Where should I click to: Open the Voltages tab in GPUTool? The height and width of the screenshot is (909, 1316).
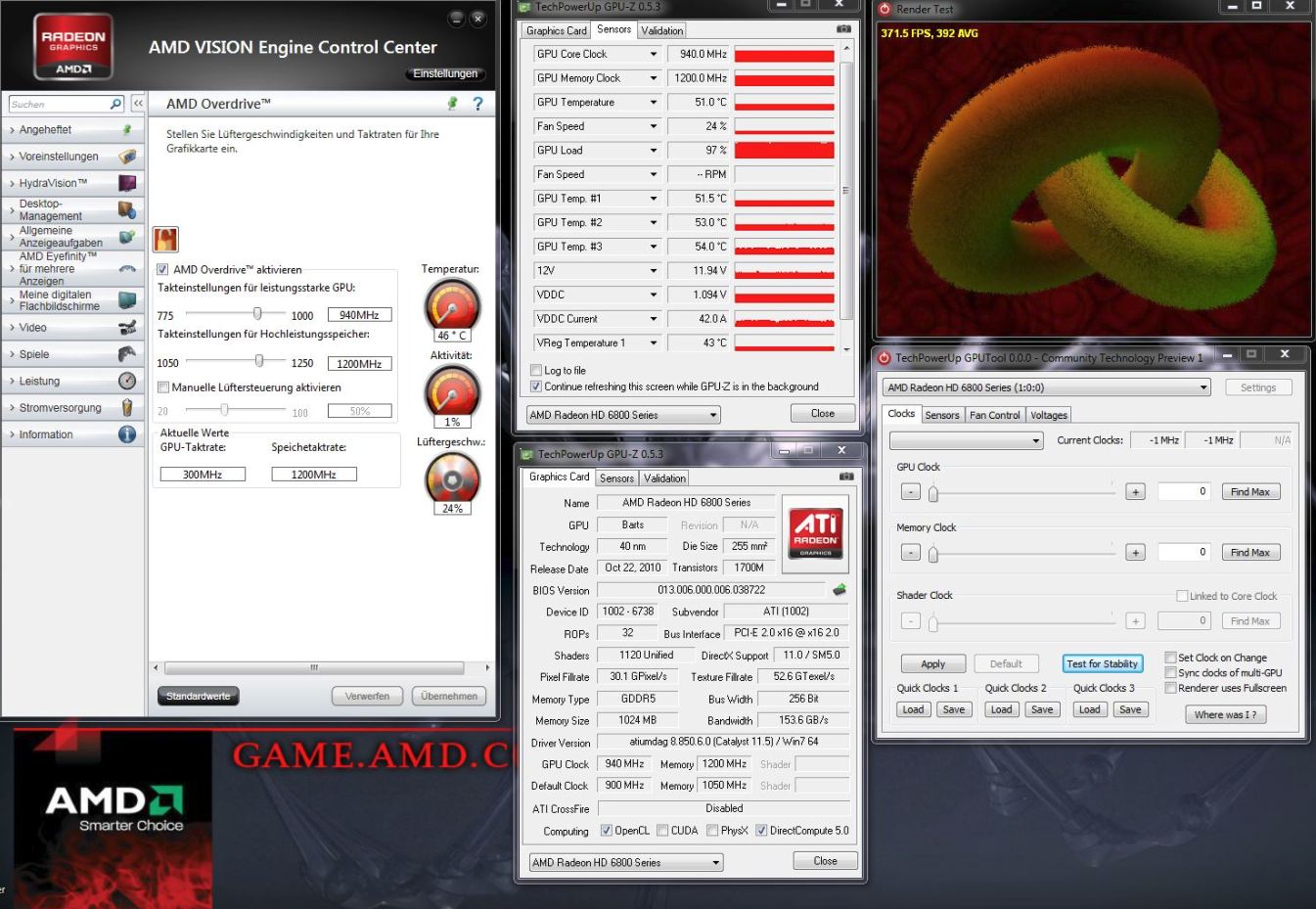(1049, 415)
